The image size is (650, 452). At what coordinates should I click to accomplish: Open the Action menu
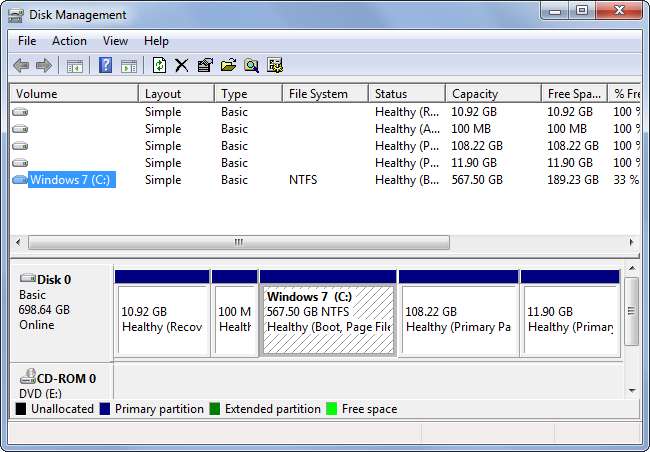coord(69,41)
